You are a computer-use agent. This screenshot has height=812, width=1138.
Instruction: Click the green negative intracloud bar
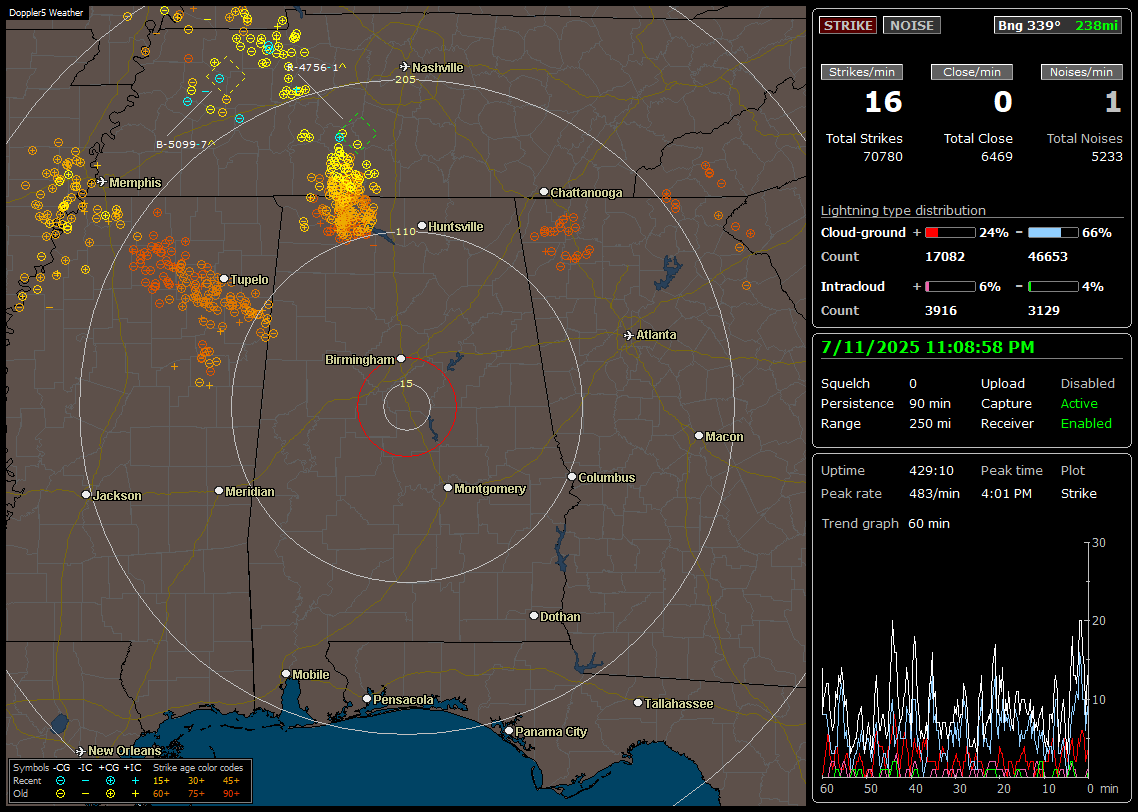[1053, 287]
